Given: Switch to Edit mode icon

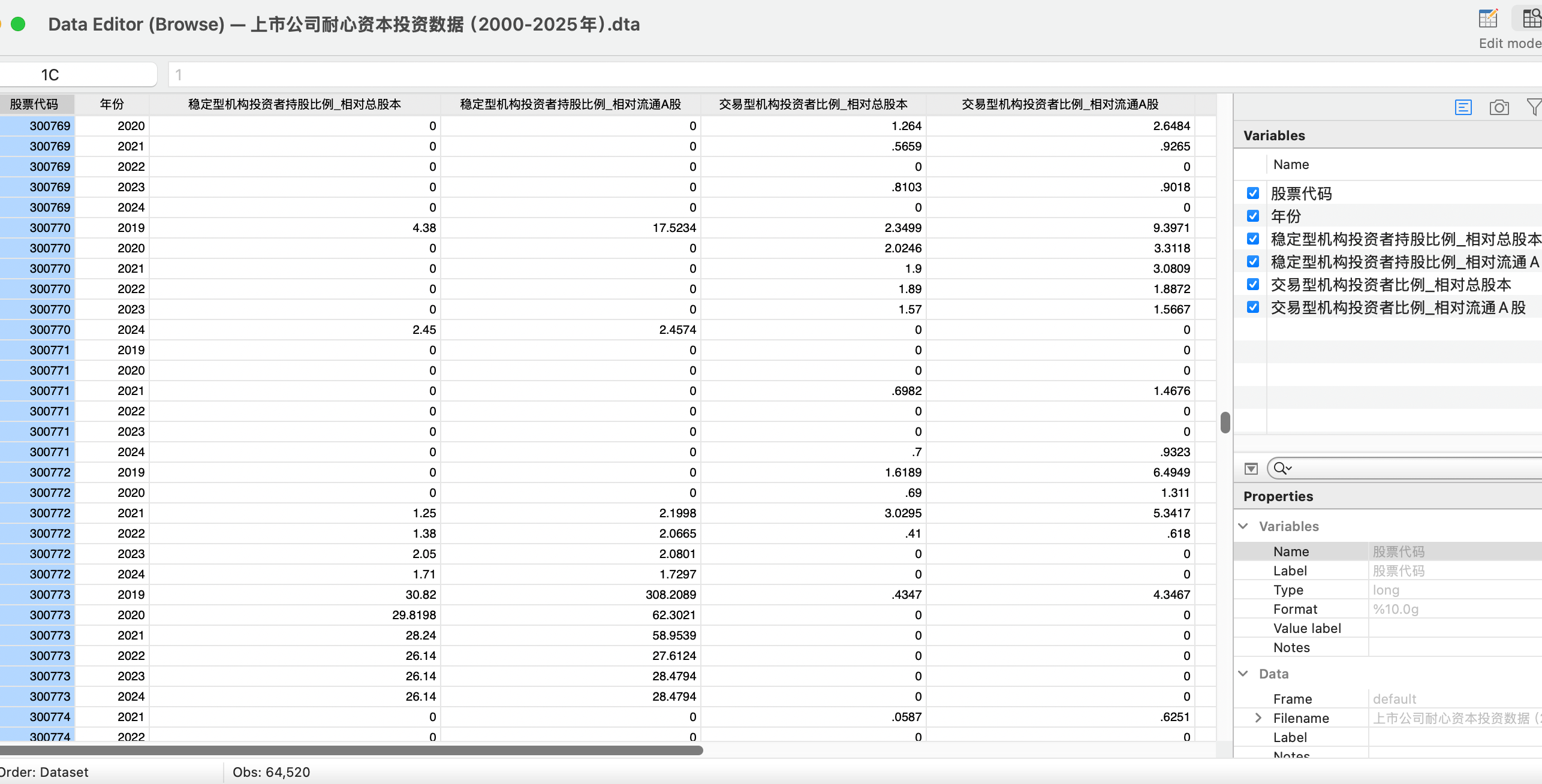Looking at the screenshot, I should tap(1488, 19).
